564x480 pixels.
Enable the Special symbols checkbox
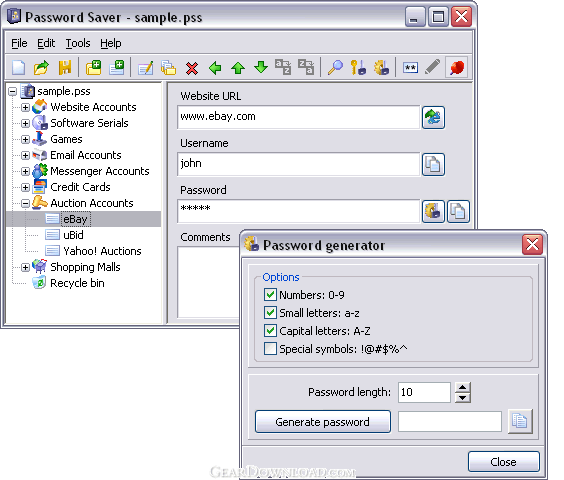270,348
